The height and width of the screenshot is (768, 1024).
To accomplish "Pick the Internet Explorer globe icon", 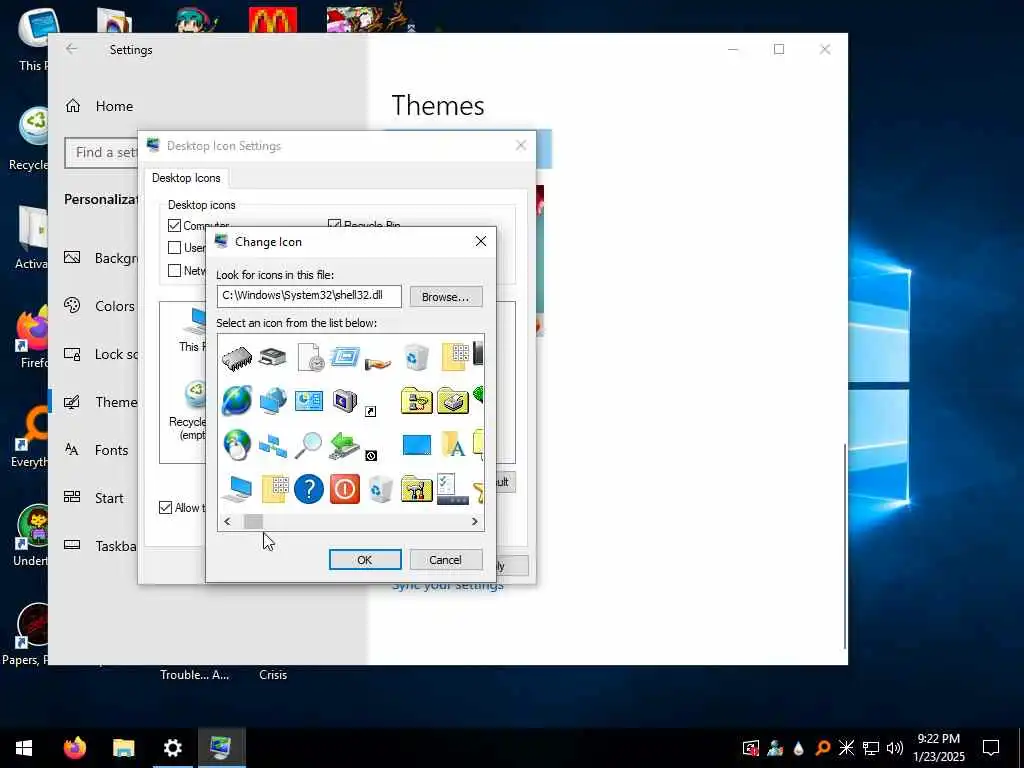I will [x=236, y=400].
